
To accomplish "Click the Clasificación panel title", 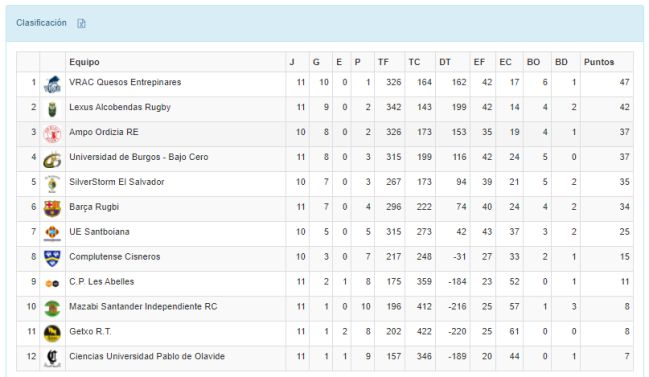I will point(41,23).
